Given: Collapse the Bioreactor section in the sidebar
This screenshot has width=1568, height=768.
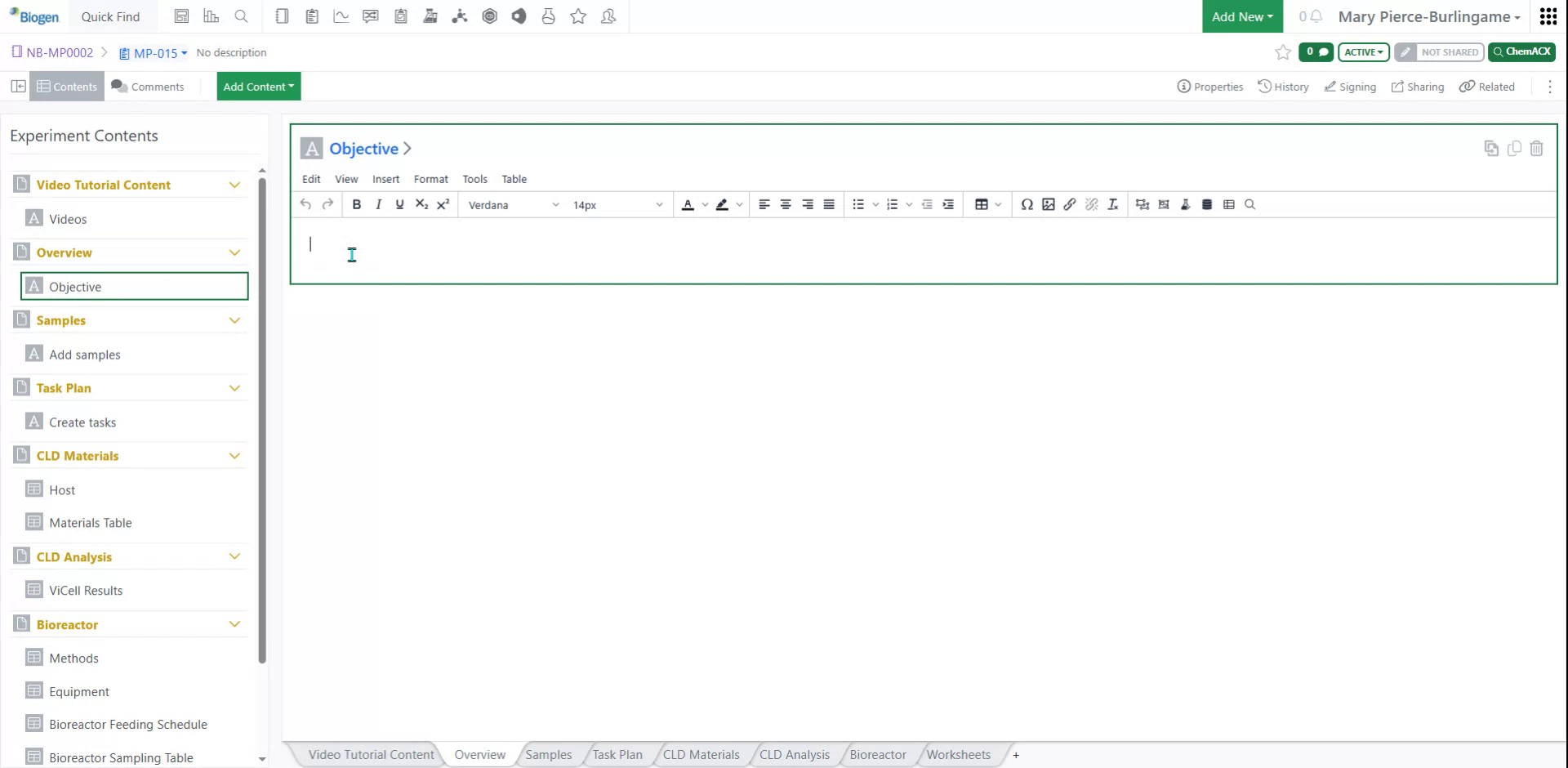Looking at the screenshot, I should click(234, 623).
